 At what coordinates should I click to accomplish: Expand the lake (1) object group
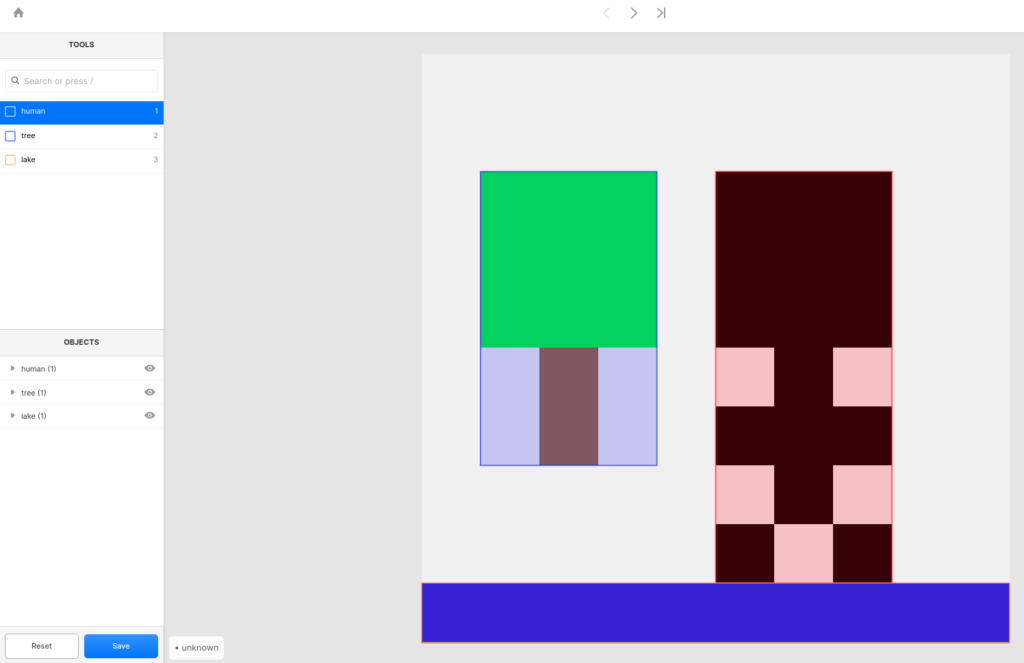(x=12, y=415)
